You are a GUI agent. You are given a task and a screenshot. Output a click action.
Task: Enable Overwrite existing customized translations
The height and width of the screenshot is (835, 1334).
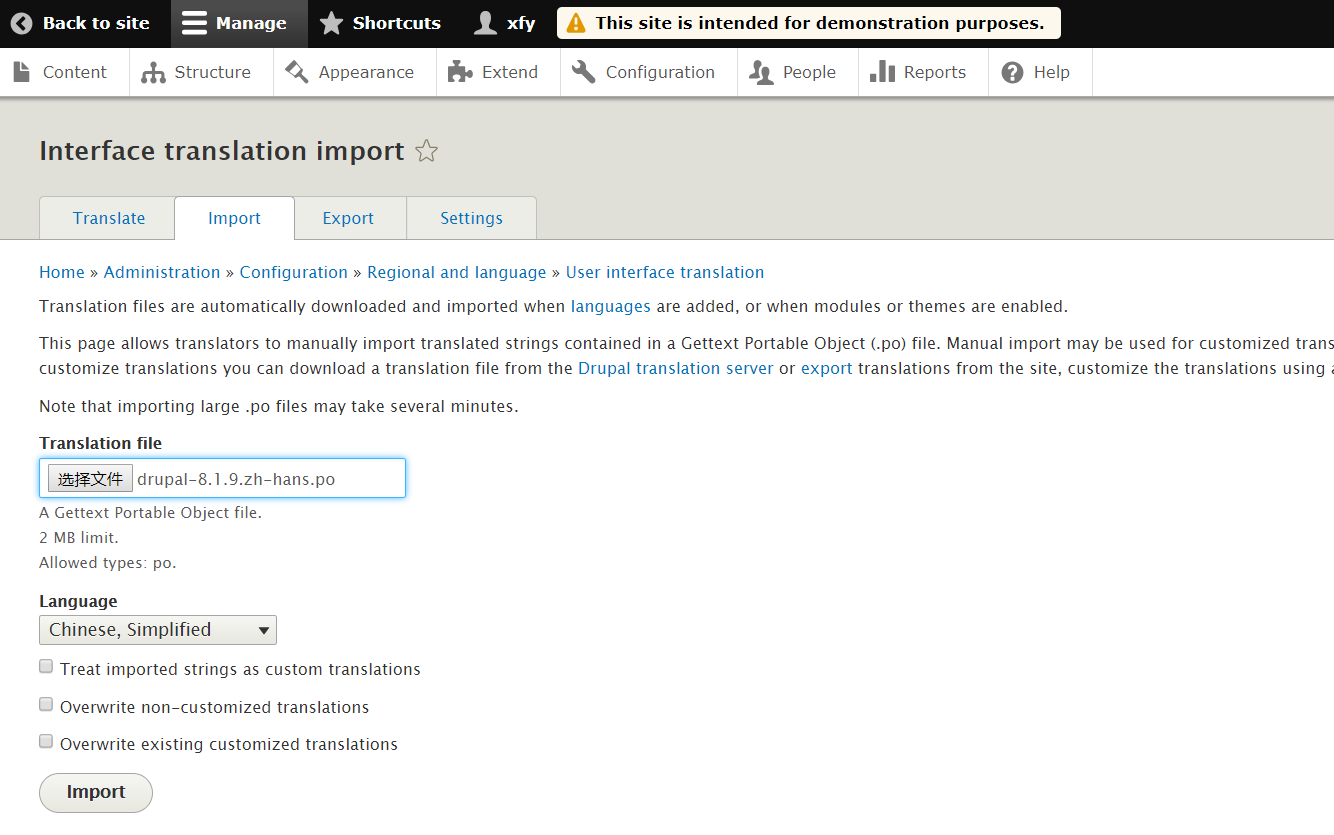point(45,741)
